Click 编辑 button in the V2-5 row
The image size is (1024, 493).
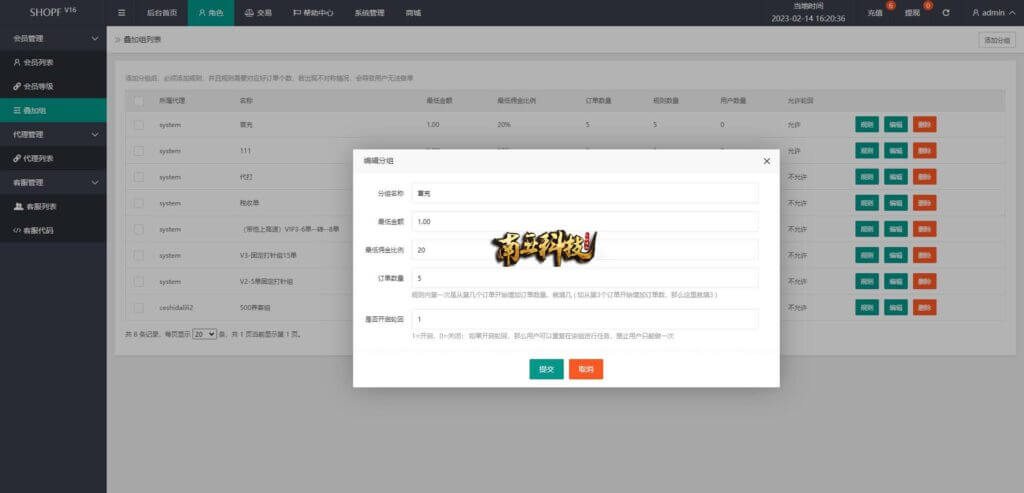[895, 281]
